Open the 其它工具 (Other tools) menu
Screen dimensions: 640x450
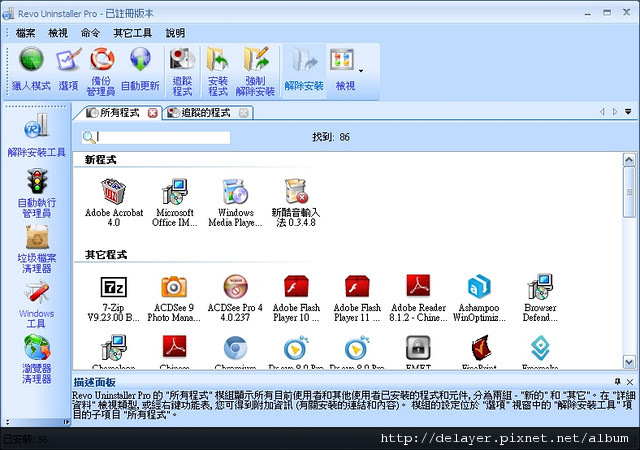(x=133, y=33)
